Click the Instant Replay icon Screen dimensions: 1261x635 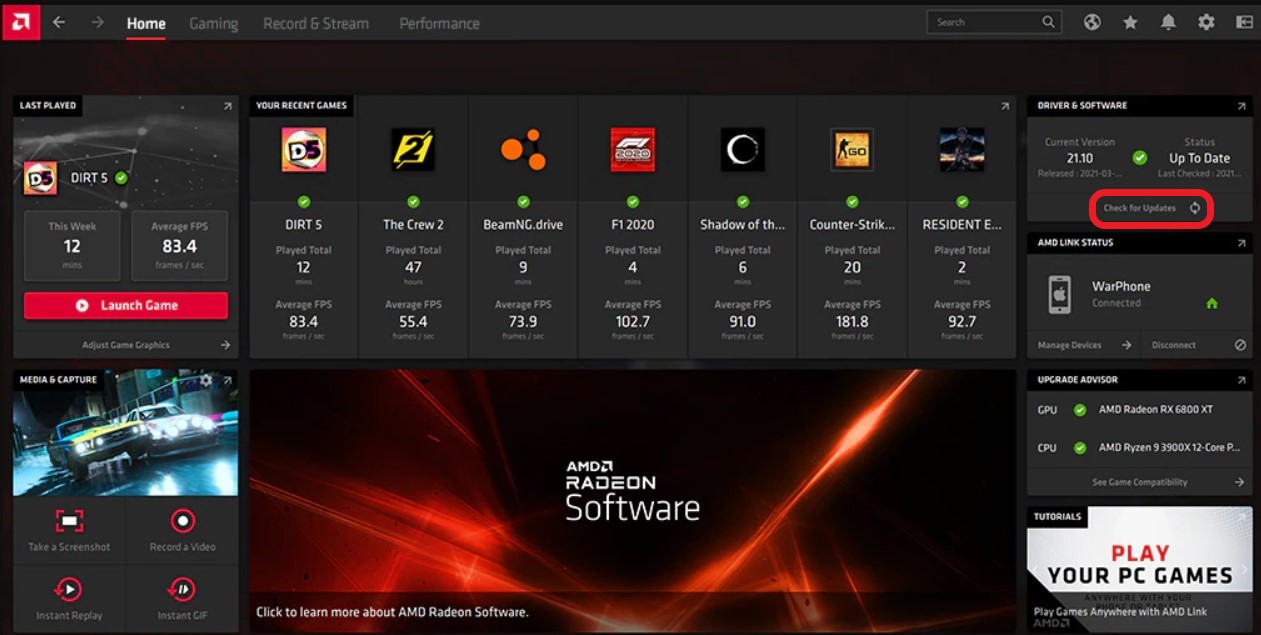coord(69,588)
